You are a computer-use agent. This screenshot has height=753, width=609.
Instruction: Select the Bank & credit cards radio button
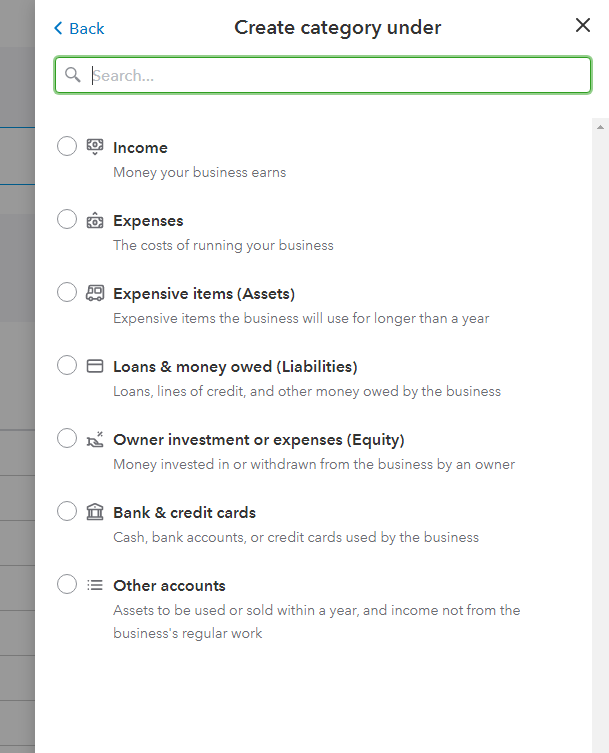coord(67,511)
